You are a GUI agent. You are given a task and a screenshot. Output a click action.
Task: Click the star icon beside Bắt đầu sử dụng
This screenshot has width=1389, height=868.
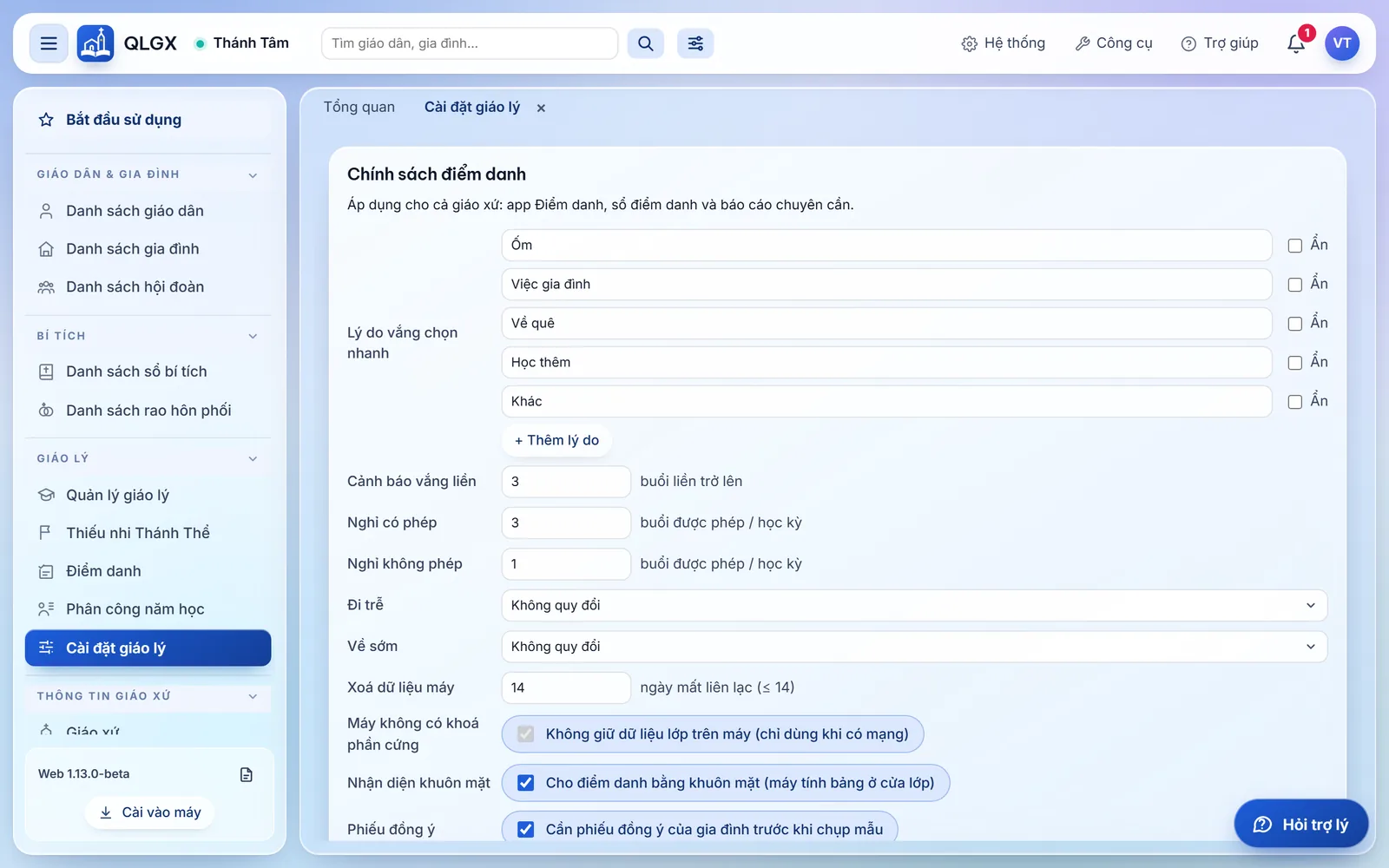click(x=46, y=120)
